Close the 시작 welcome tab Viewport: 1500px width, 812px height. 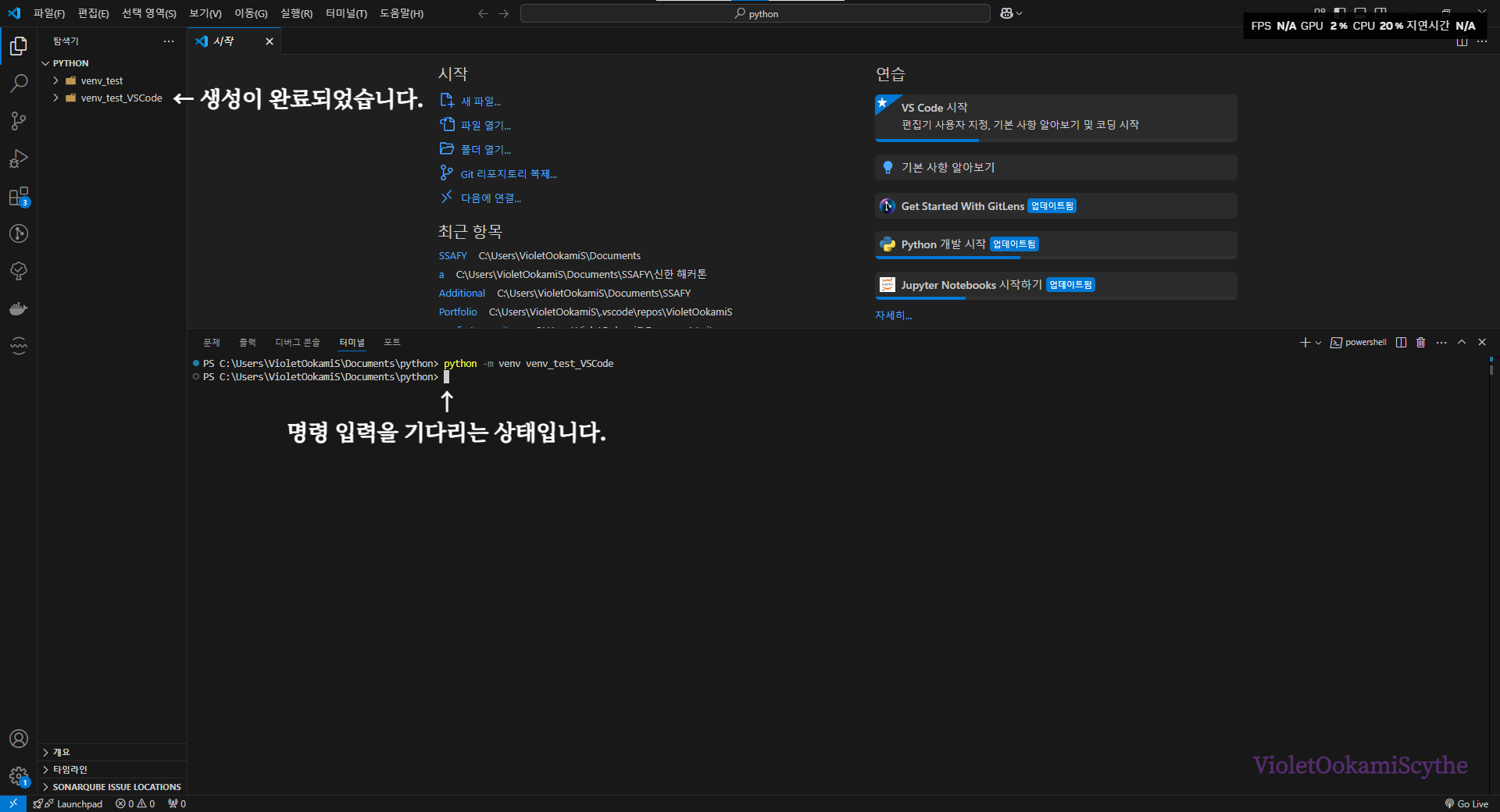pos(270,41)
